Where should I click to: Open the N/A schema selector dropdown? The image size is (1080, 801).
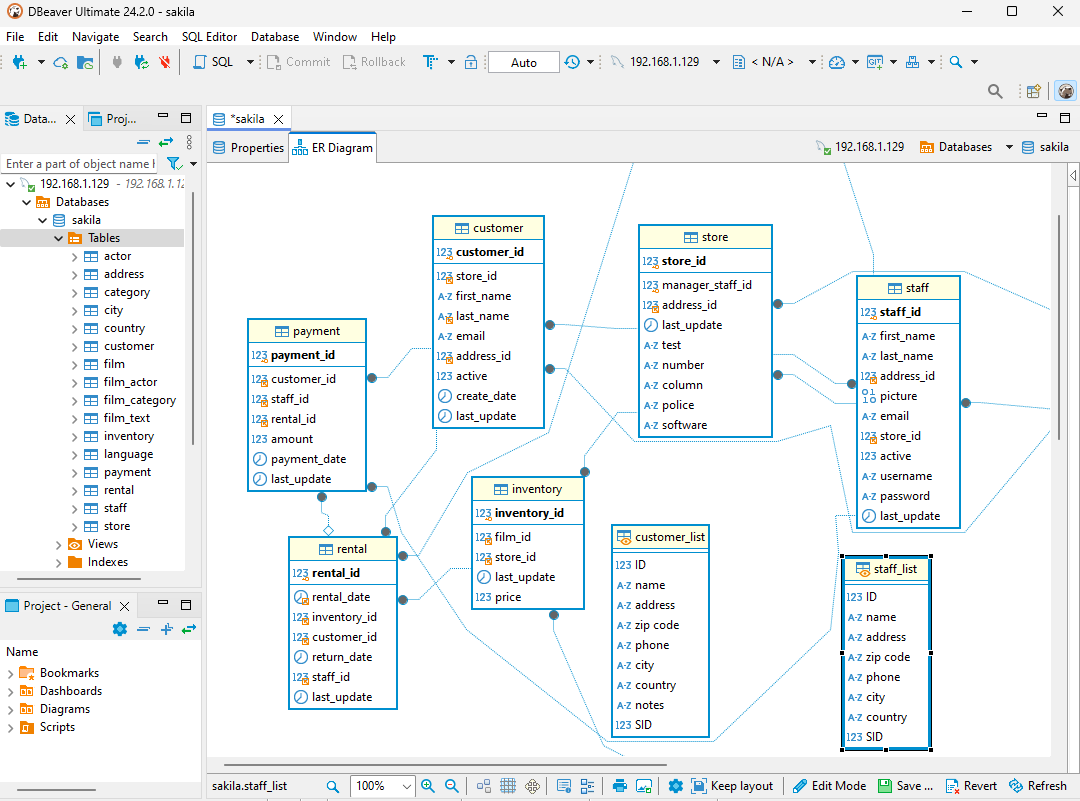[x=812, y=62]
